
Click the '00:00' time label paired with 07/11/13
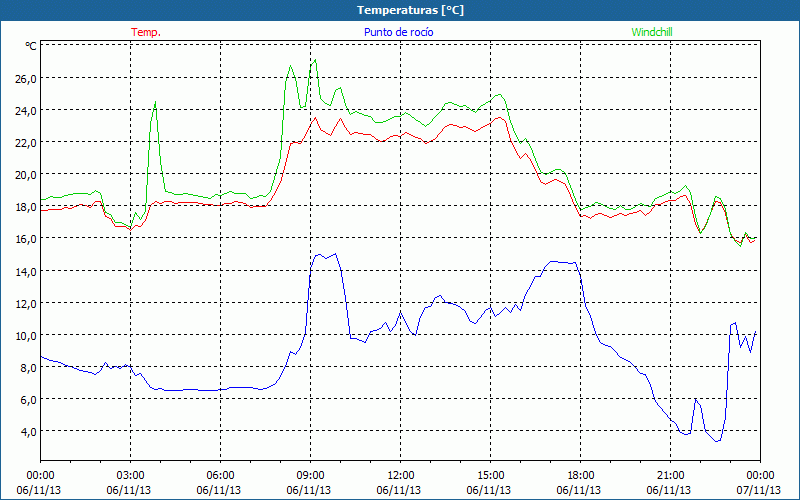[760, 476]
